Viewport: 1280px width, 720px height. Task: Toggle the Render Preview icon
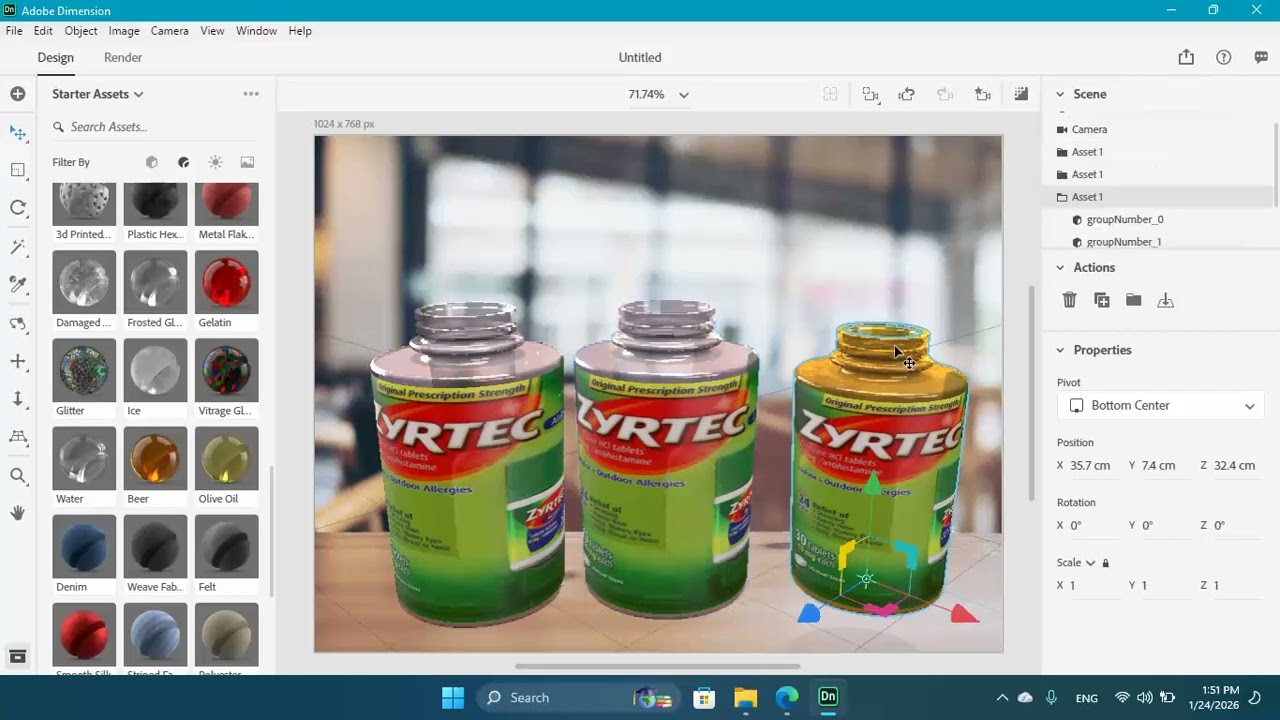pos(1021,94)
